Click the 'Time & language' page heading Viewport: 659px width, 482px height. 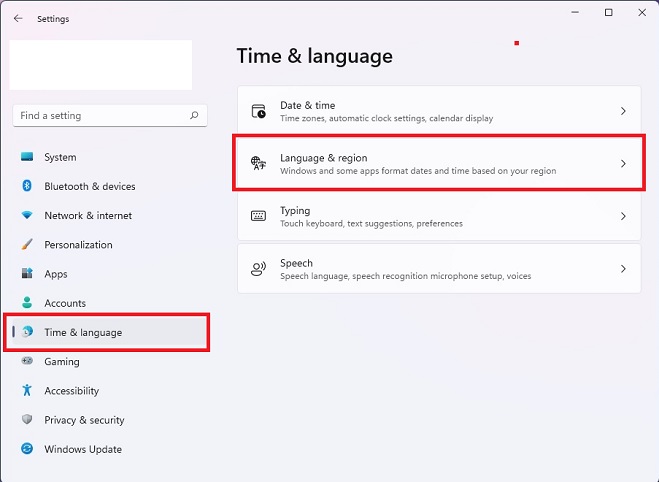click(x=315, y=56)
